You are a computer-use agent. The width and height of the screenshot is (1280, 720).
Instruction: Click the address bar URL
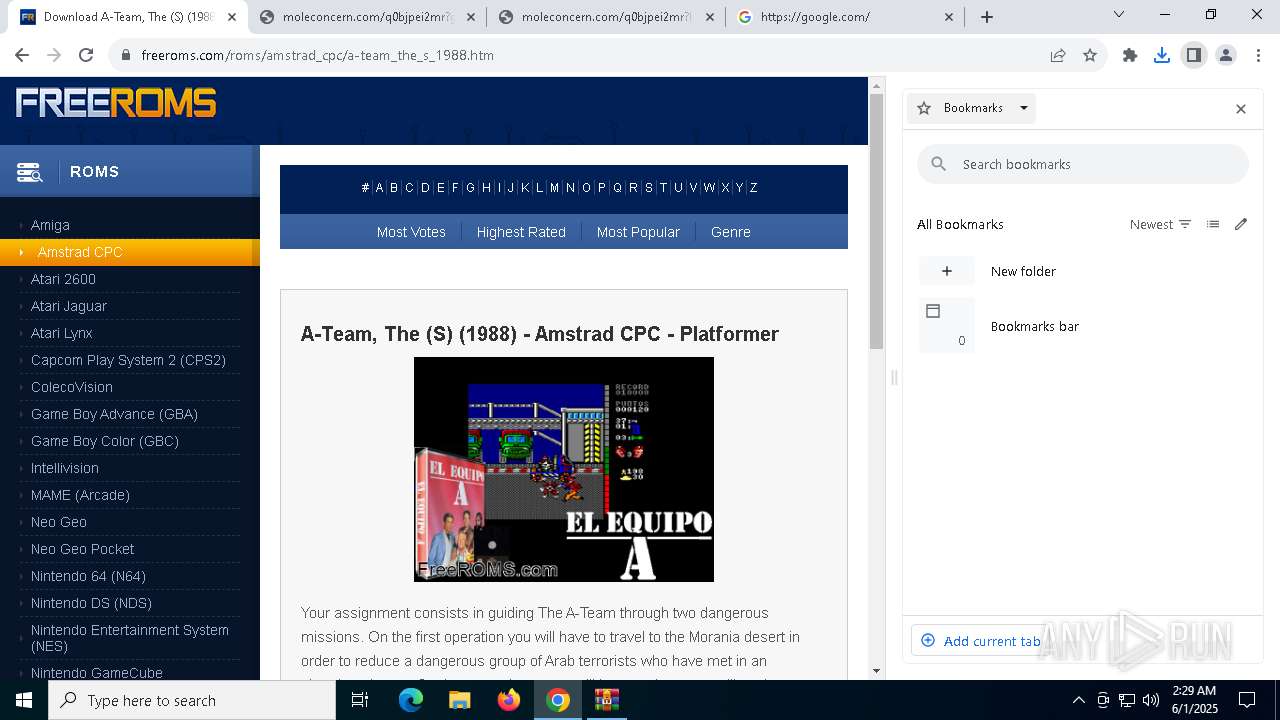[318, 55]
